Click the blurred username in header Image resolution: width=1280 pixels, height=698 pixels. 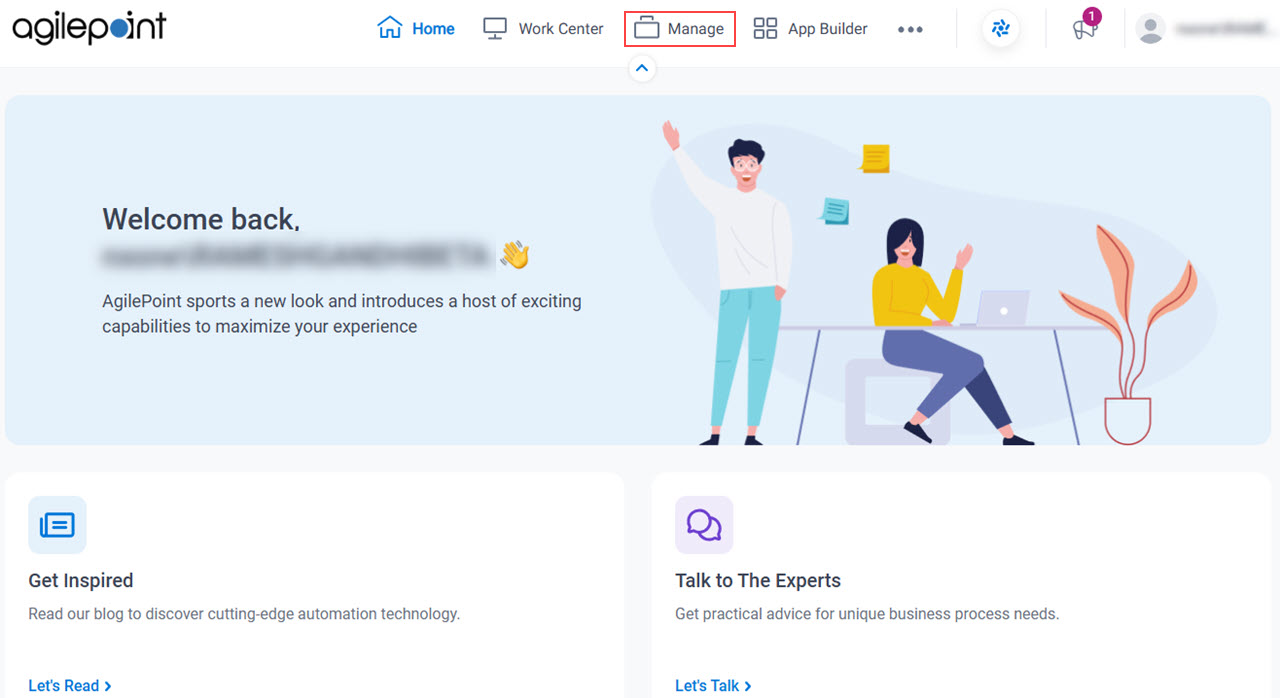tap(1223, 29)
